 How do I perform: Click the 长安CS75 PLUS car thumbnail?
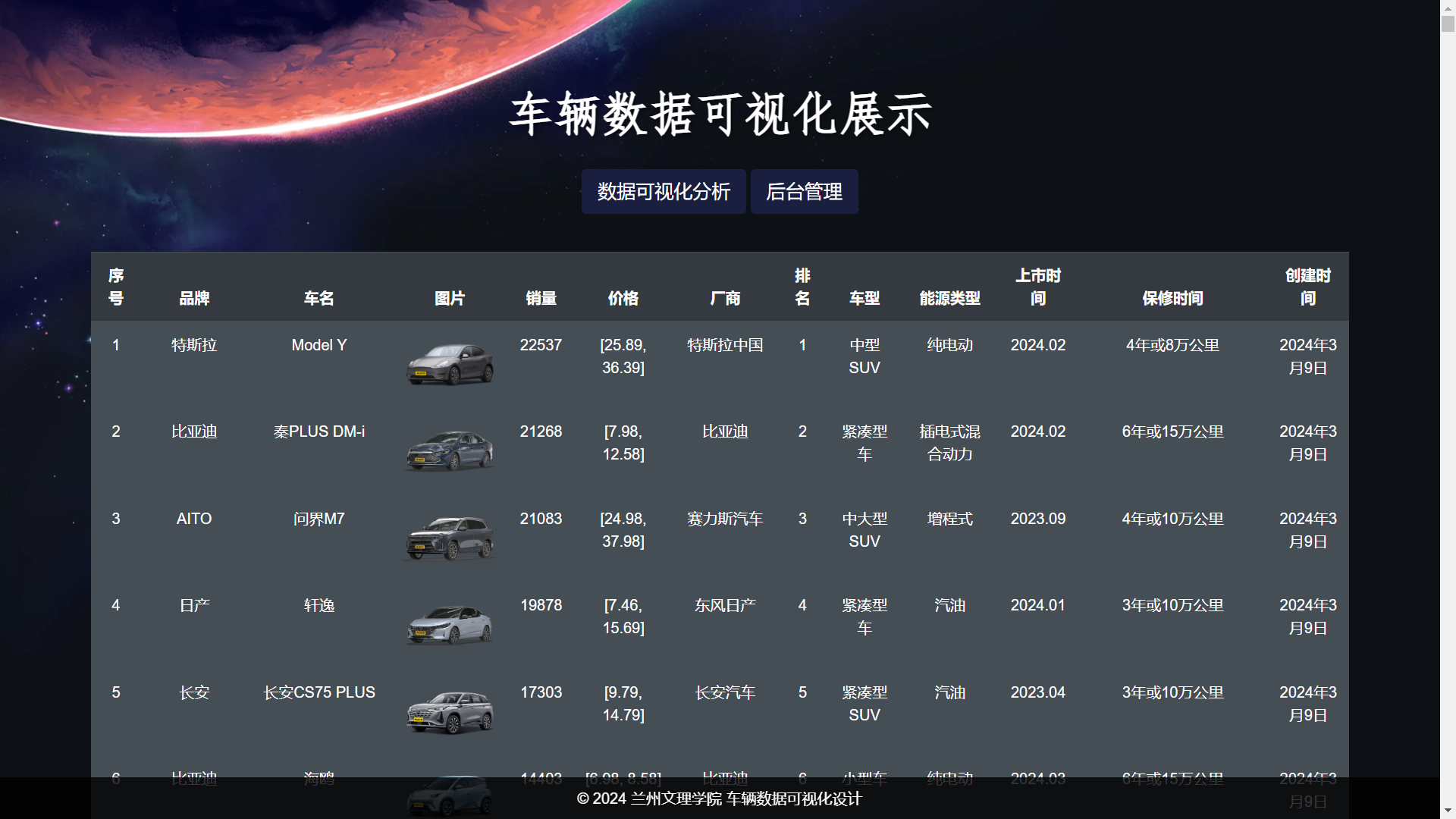point(450,711)
